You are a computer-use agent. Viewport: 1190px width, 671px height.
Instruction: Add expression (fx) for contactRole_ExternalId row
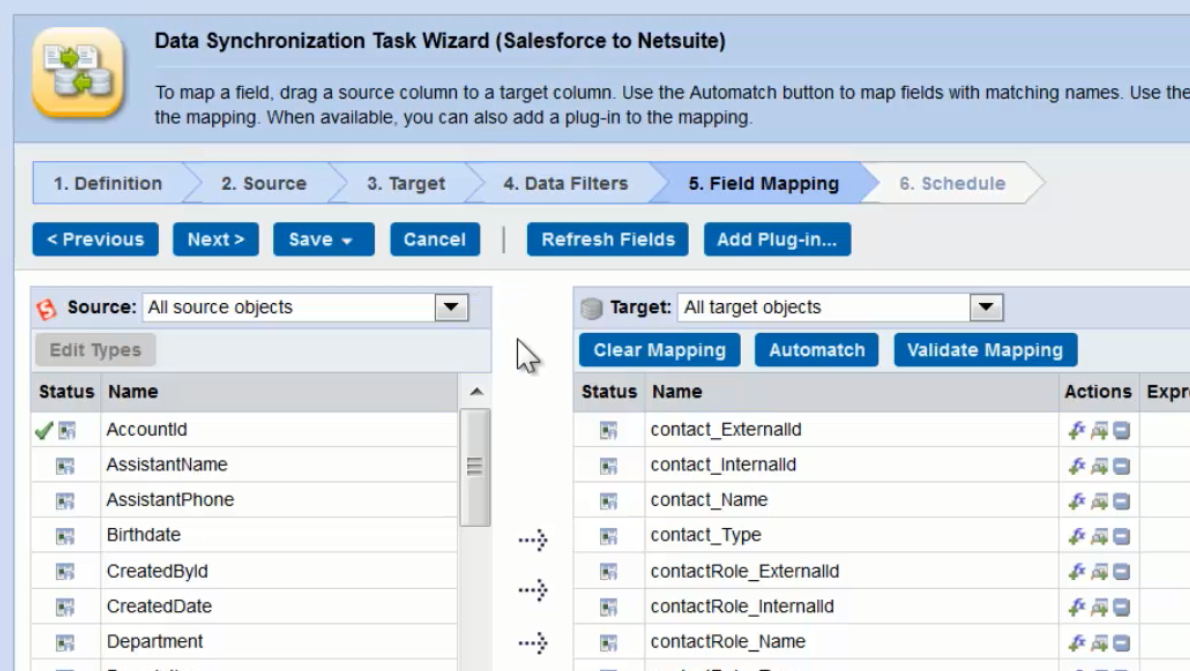(x=1076, y=572)
